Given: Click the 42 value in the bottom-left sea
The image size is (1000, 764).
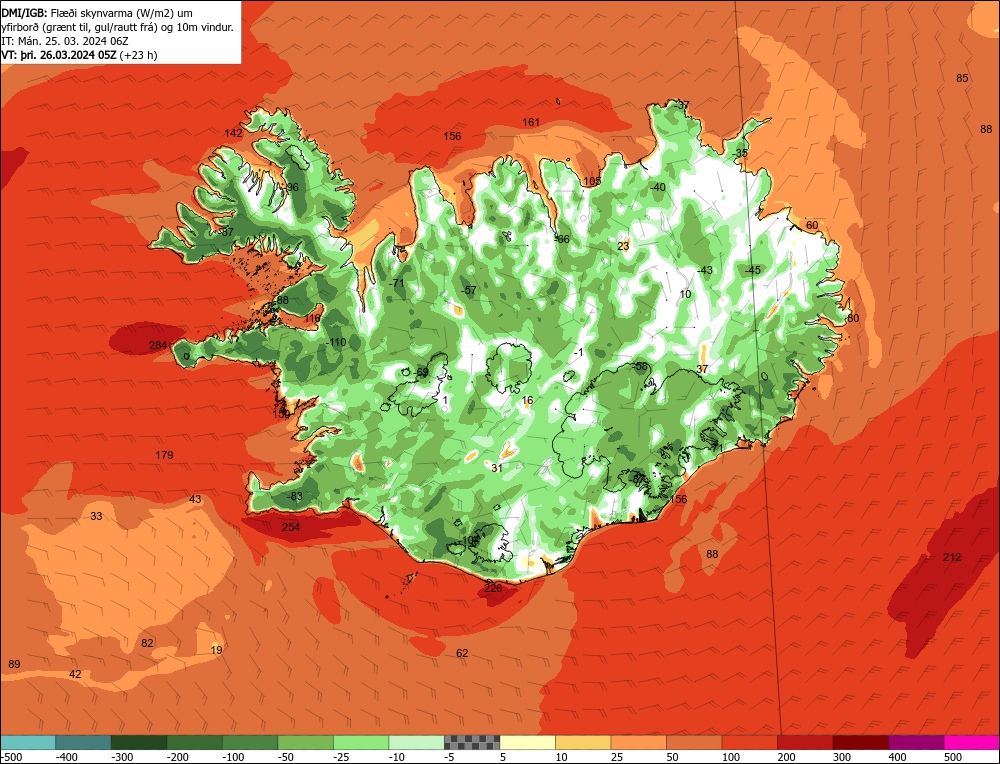Looking at the screenshot, I should (75, 674).
